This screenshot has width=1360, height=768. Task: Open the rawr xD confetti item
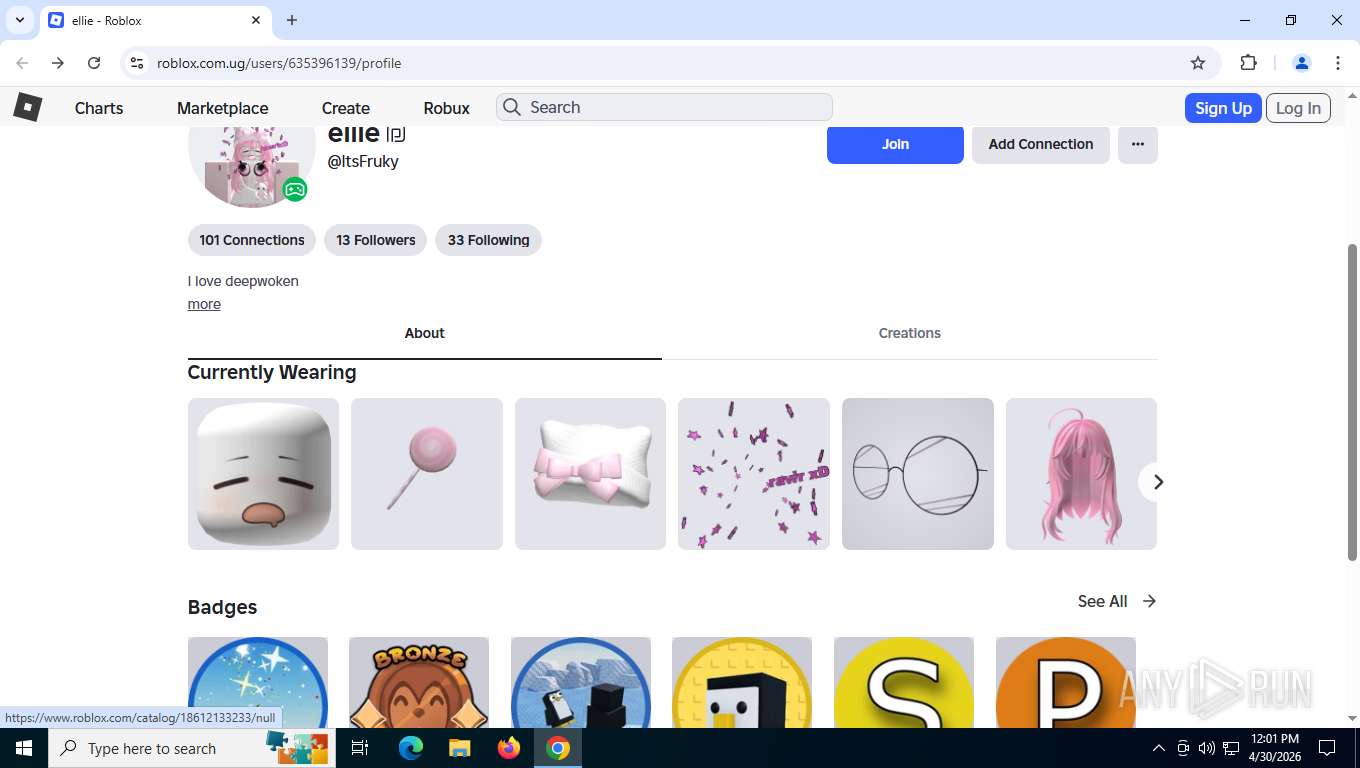(x=754, y=474)
